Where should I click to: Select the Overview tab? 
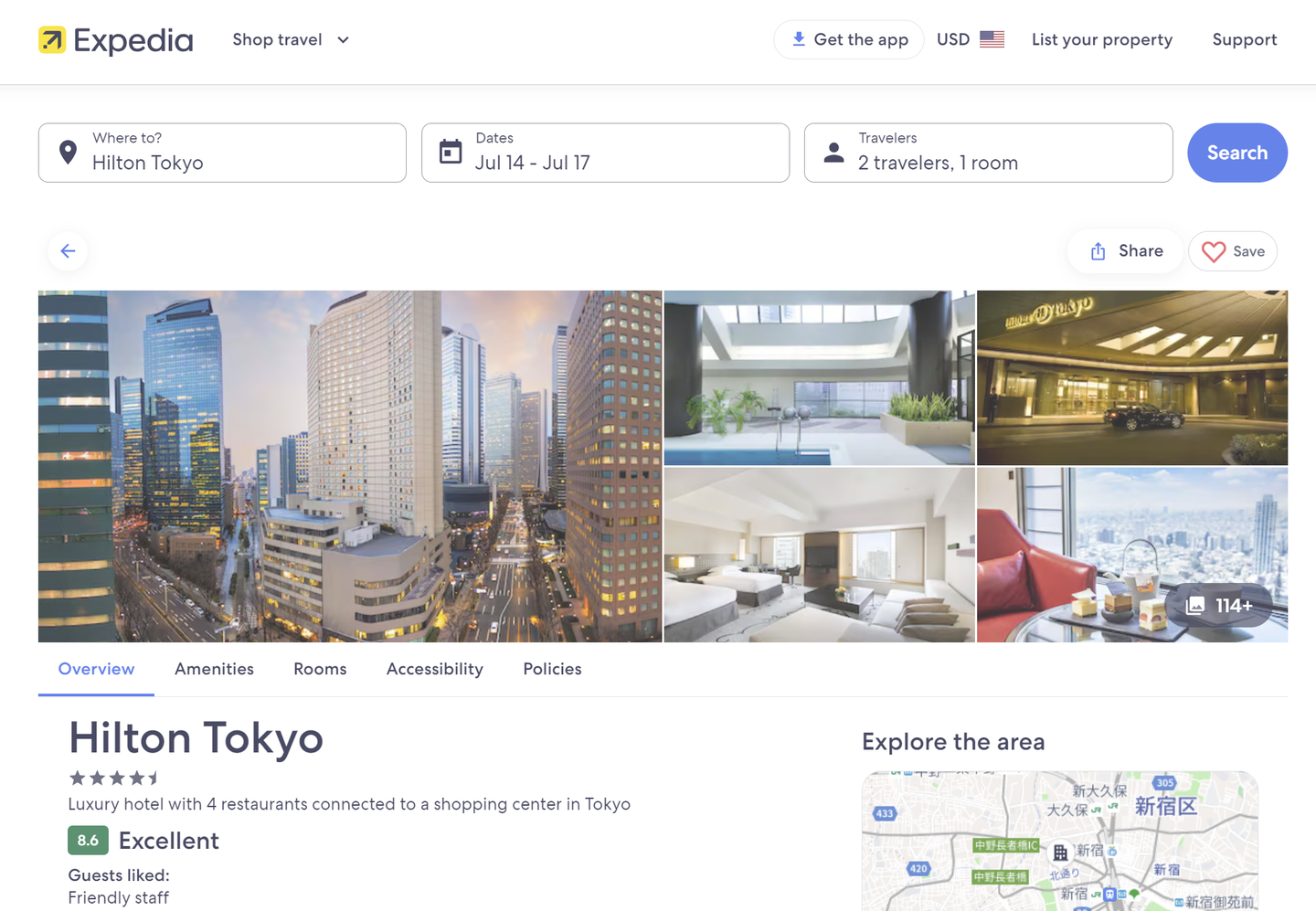(96, 669)
